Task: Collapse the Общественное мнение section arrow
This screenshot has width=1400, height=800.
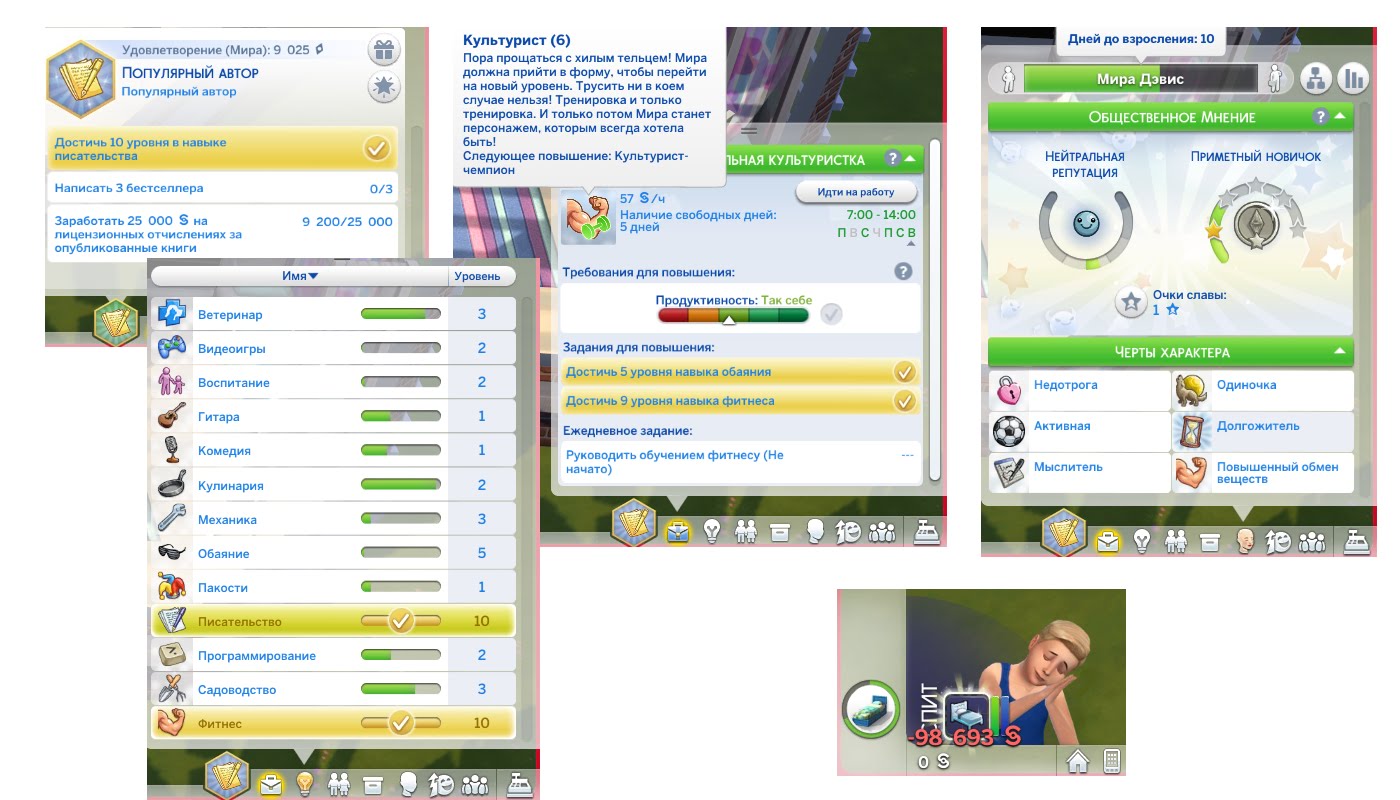Action: click(x=1340, y=117)
